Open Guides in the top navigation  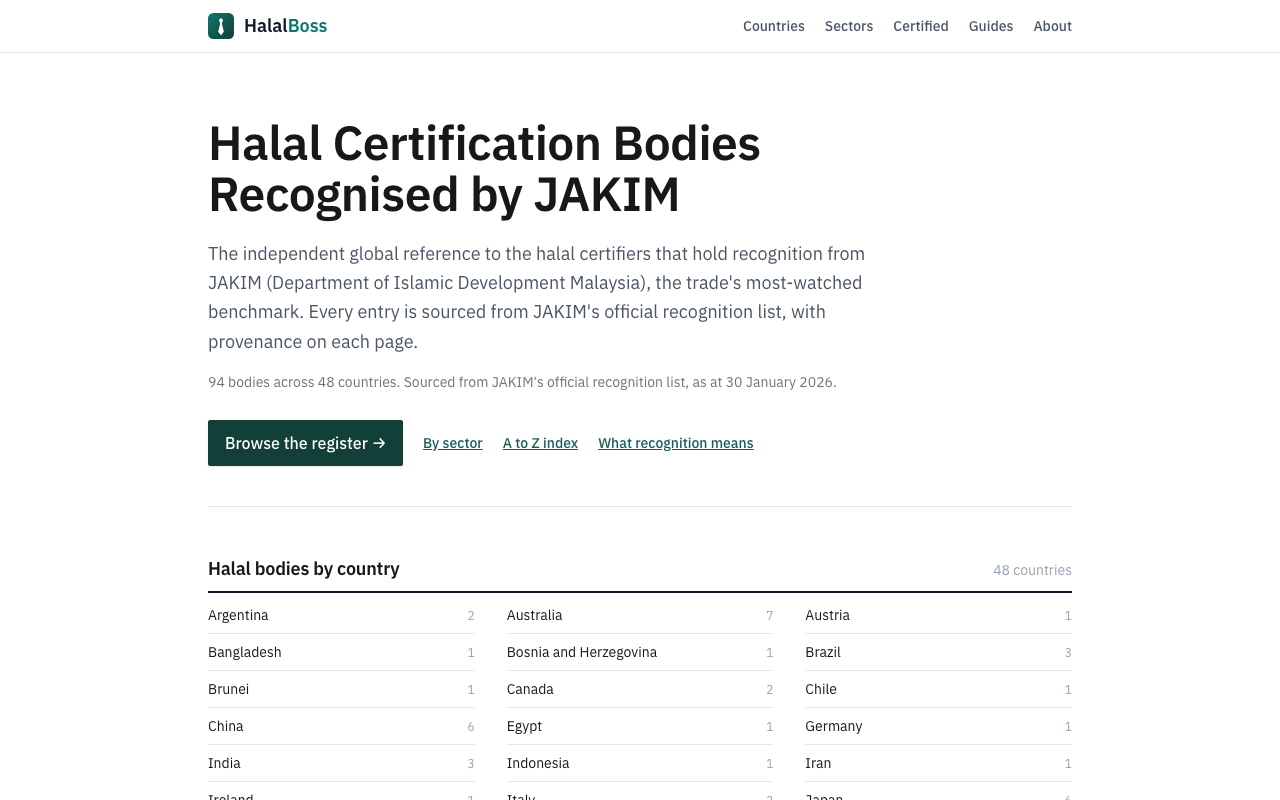(991, 26)
